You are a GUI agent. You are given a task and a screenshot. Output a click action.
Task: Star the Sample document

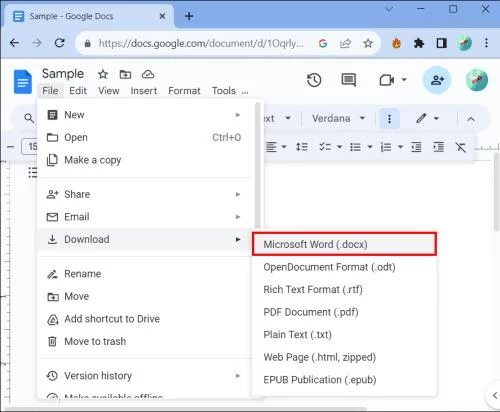(103, 74)
